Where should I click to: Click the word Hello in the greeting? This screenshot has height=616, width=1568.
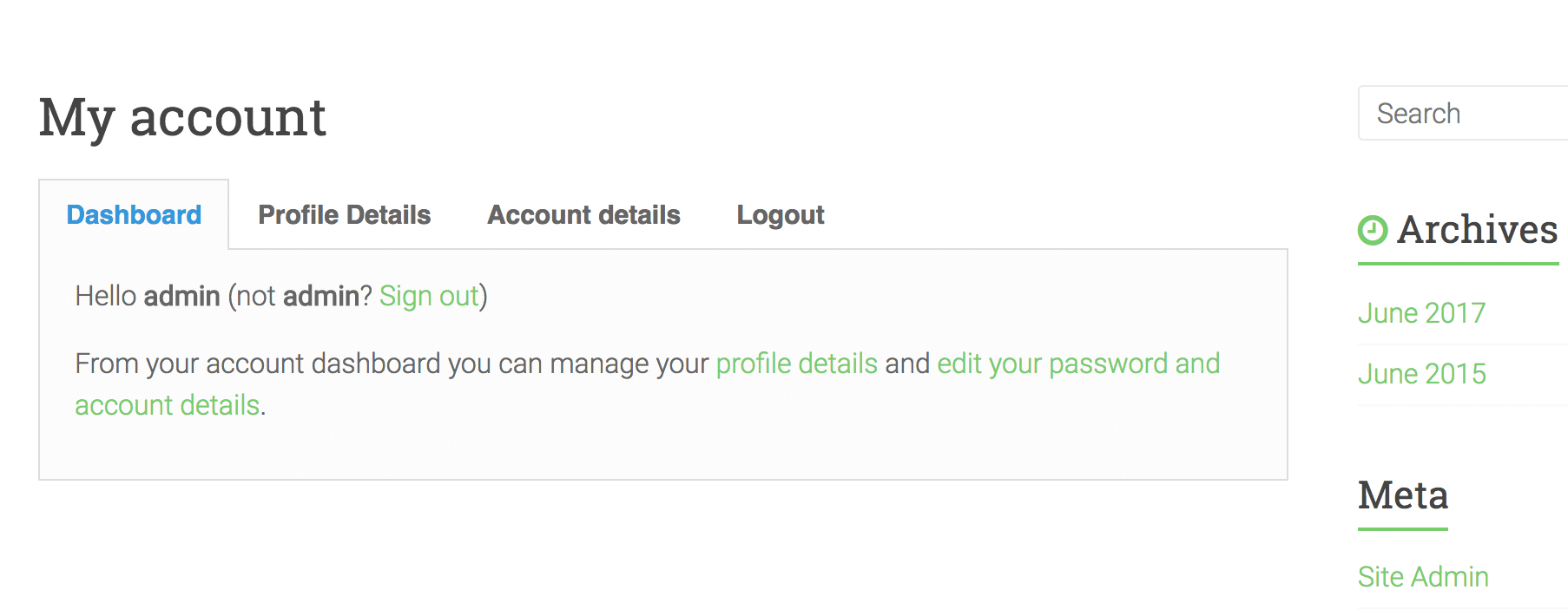pos(106,296)
